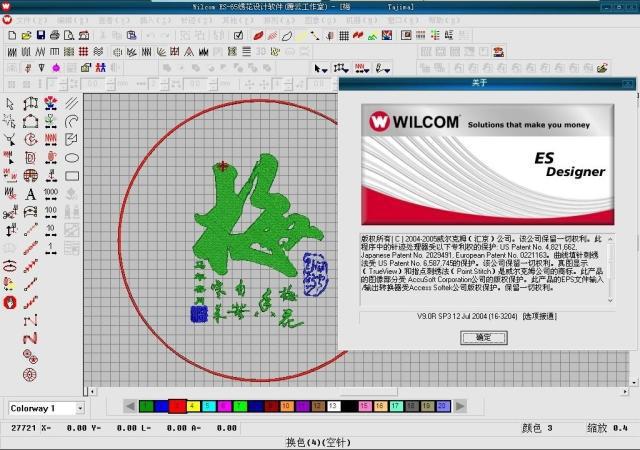Viewport: 640px width, 450px height.
Task: Click the '10' stitch travel icon
Action: 51,230
